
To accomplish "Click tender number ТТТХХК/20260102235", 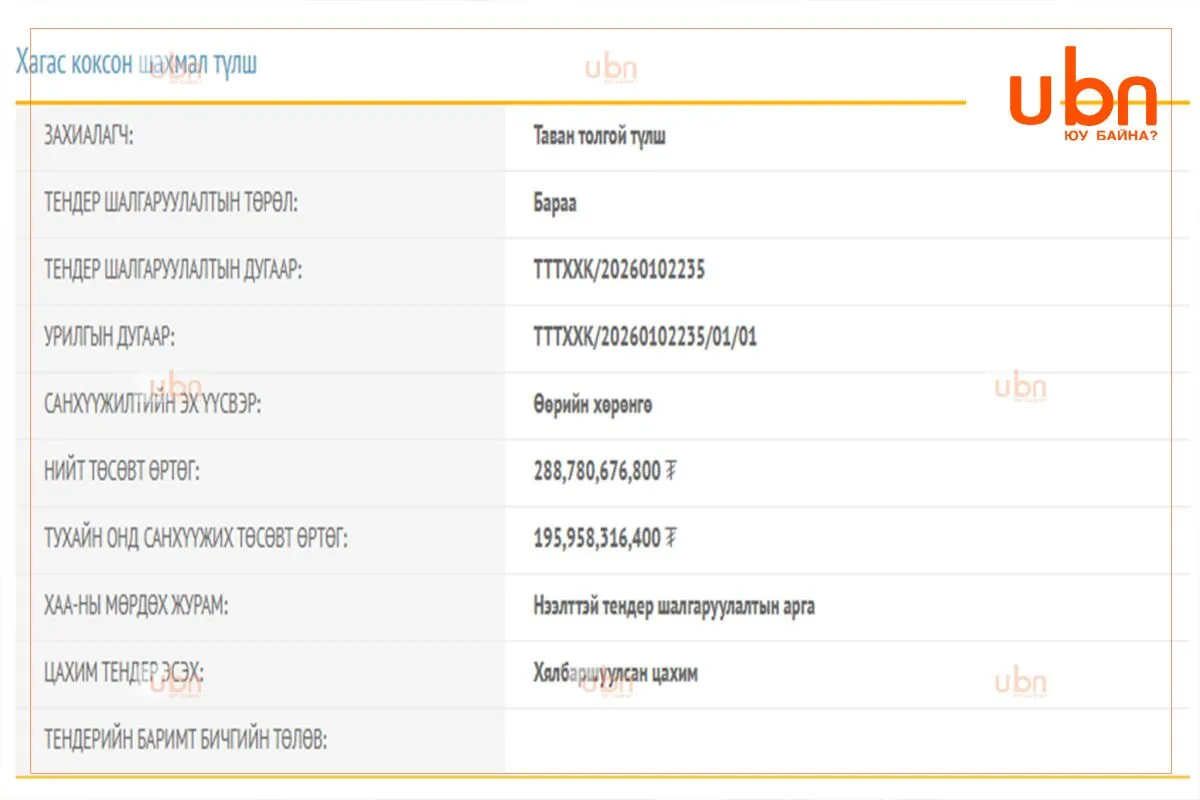I will coord(619,271).
